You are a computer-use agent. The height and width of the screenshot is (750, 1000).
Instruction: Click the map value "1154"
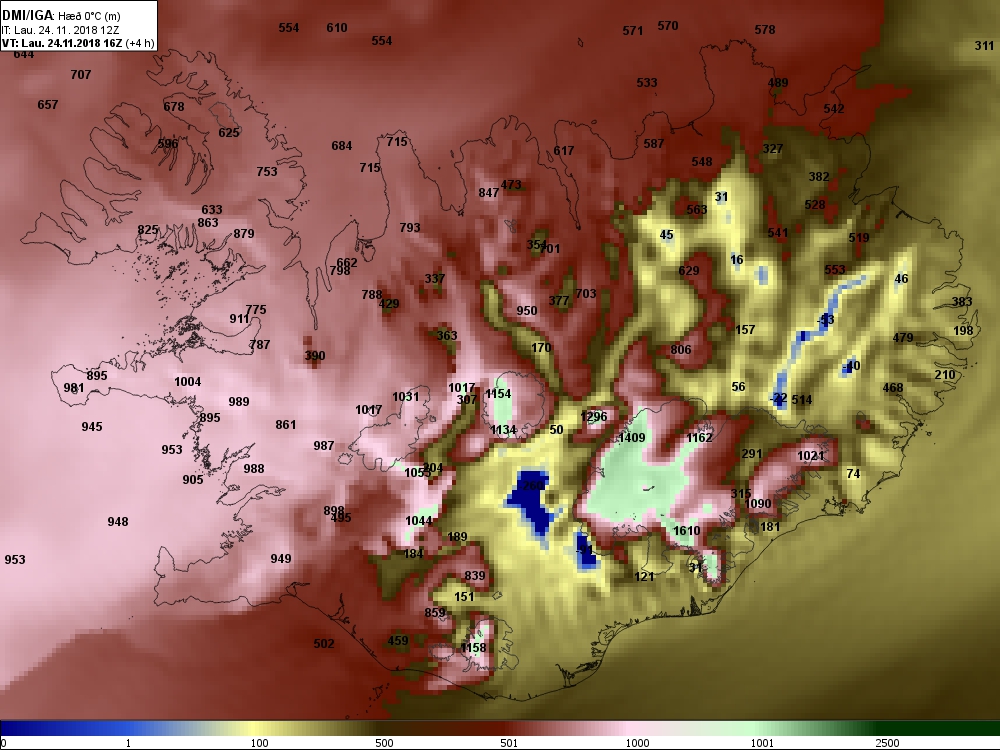coord(498,394)
